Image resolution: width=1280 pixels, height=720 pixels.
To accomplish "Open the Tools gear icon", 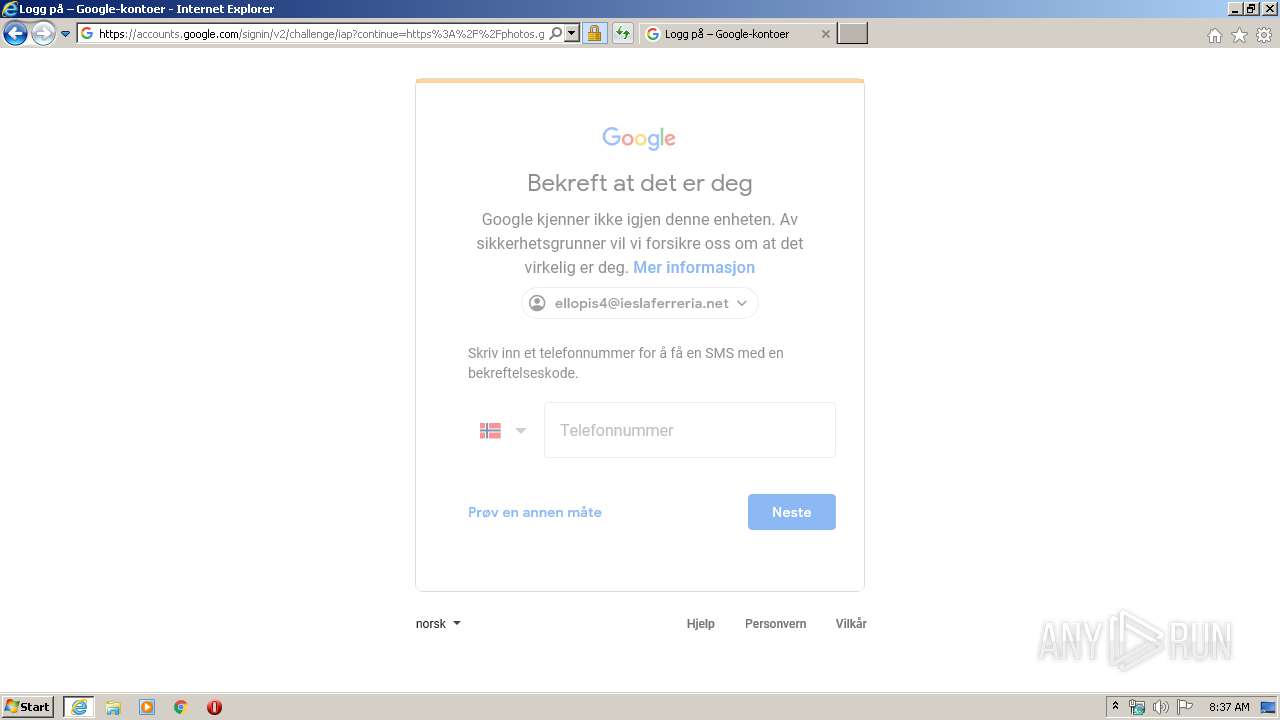I will (1264, 35).
